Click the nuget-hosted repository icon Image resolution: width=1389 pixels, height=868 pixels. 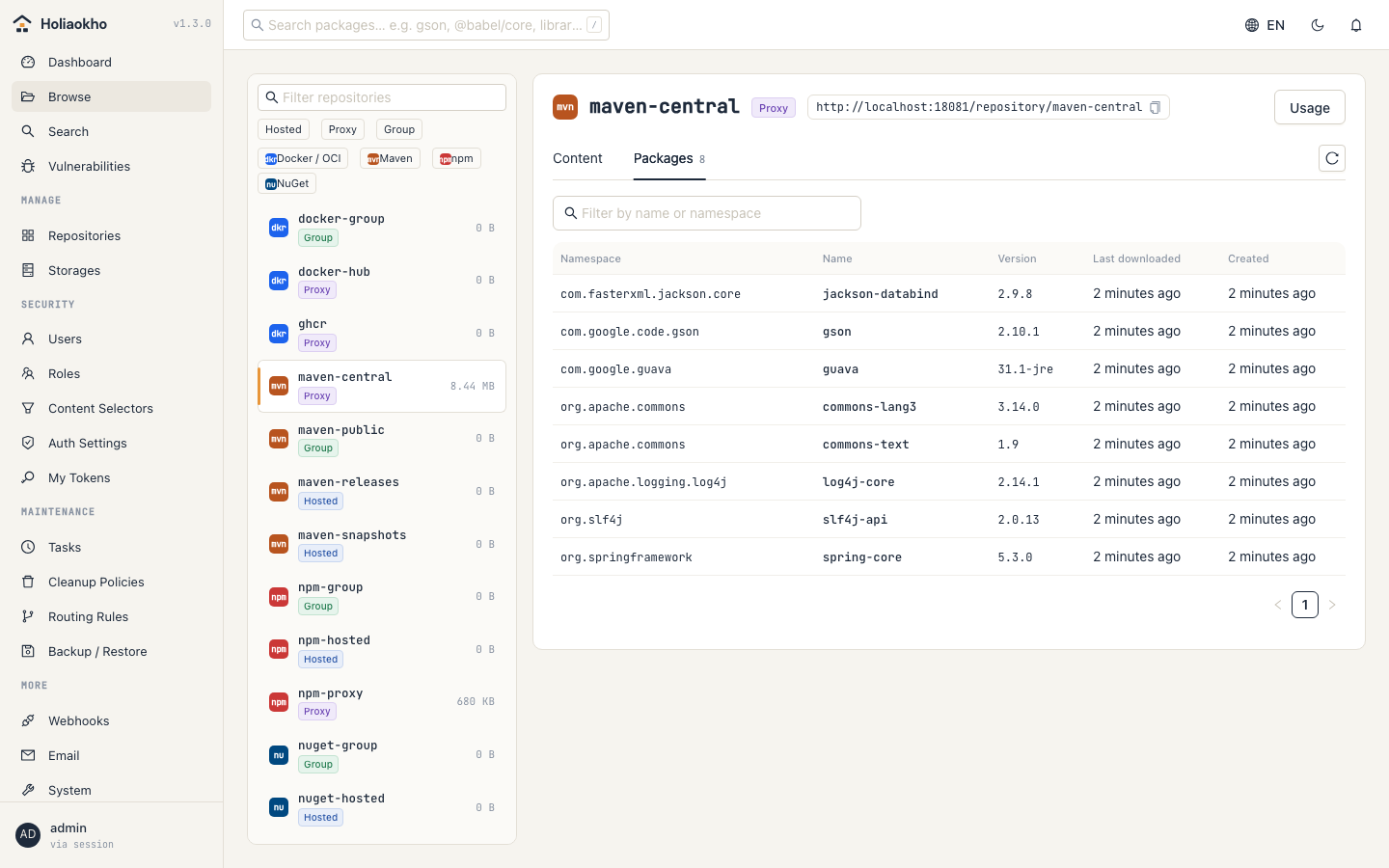click(x=279, y=807)
